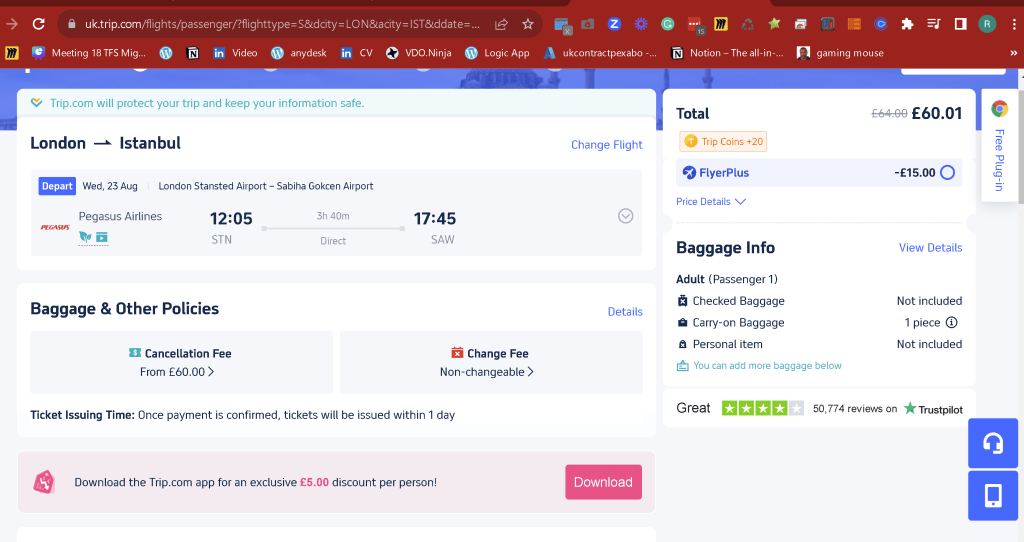Viewport: 1024px width, 542px height.
Task: Click the Pegasus Airlines logo
Action: 55,227
